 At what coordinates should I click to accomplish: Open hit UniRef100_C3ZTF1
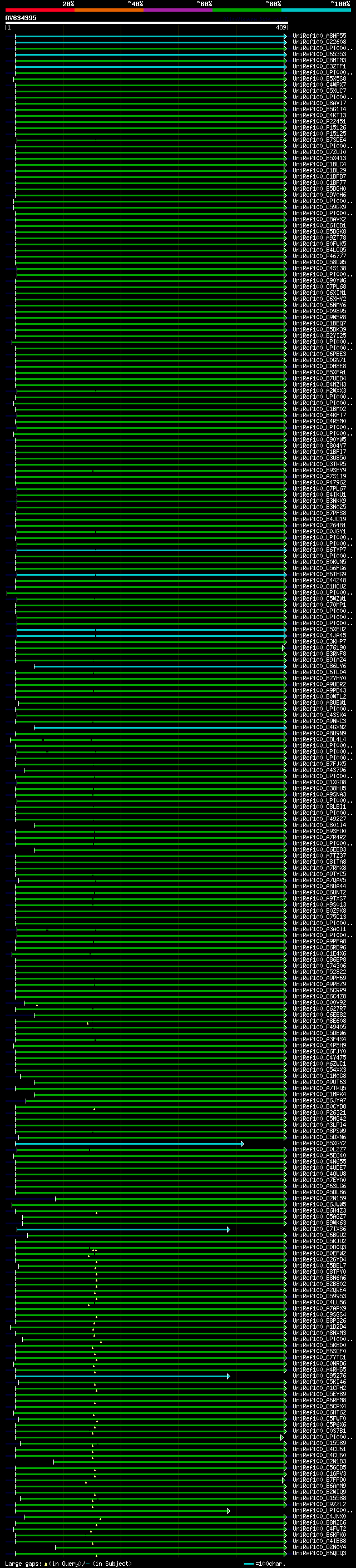click(319, 66)
